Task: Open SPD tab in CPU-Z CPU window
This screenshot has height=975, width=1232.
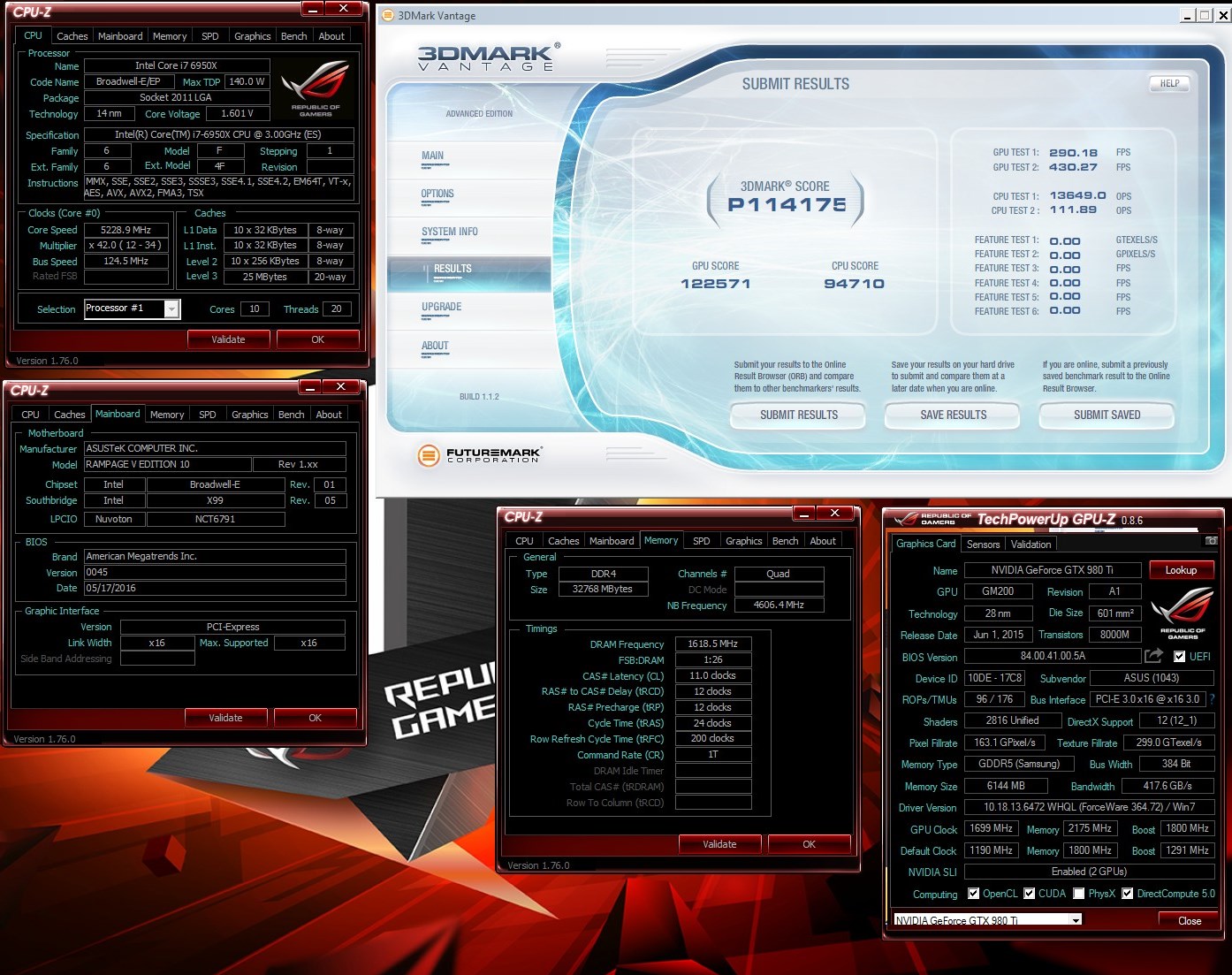Action: 210,36
